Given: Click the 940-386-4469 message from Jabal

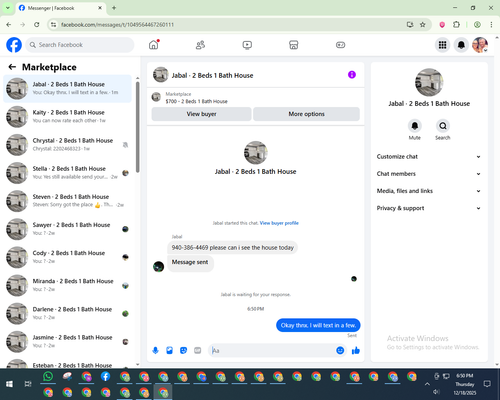Looking at the screenshot, I should coord(232,248).
